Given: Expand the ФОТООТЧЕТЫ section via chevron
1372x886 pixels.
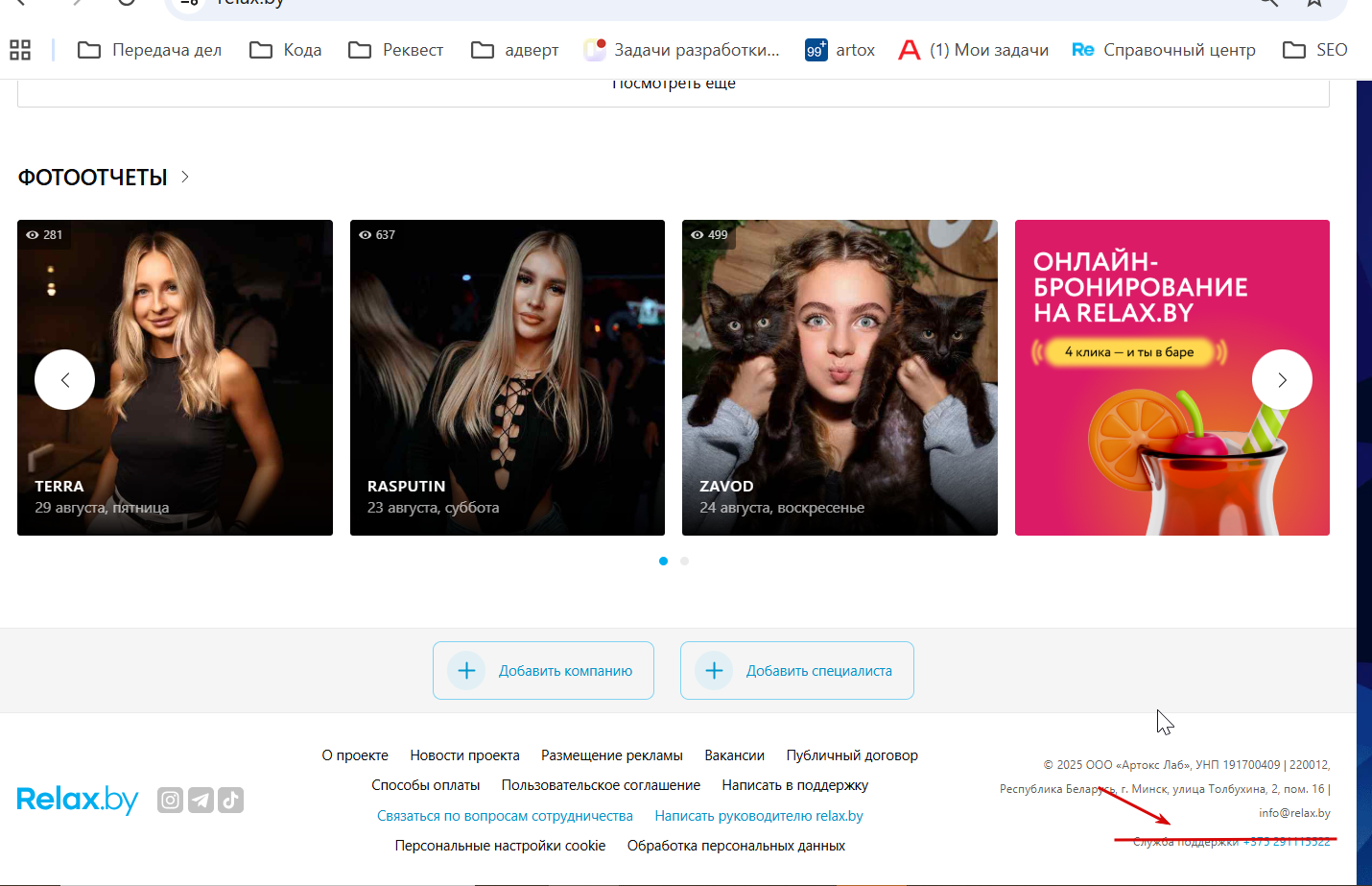Looking at the screenshot, I should coord(185,177).
